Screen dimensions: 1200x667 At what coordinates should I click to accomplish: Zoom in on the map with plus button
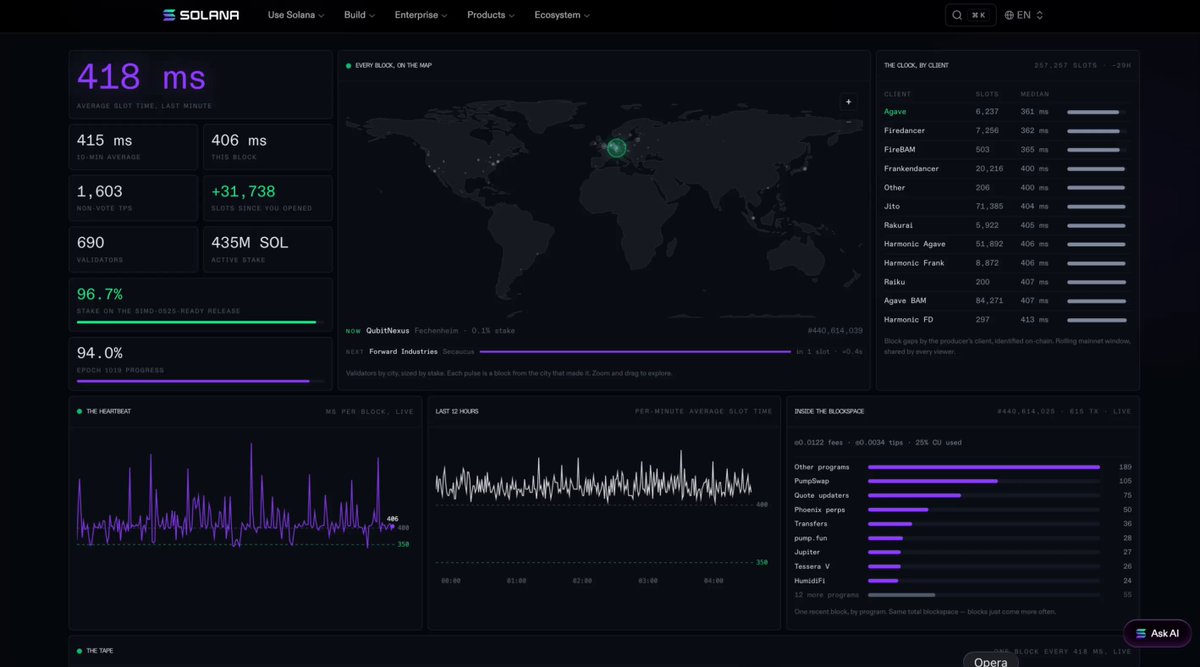[x=848, y=101]
